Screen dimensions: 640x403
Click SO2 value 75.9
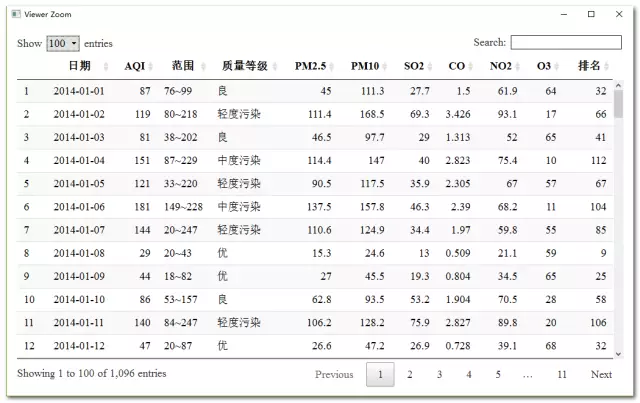point(420,323)
